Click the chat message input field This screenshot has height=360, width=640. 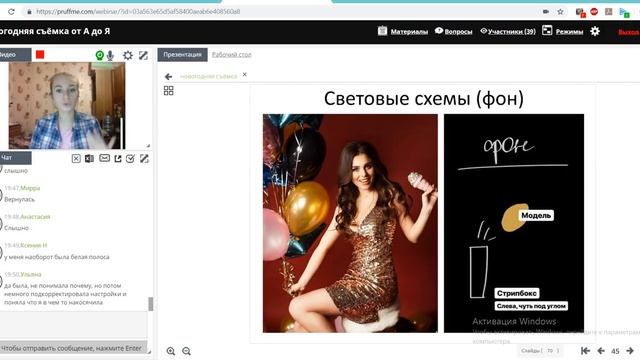pos(73,325)
